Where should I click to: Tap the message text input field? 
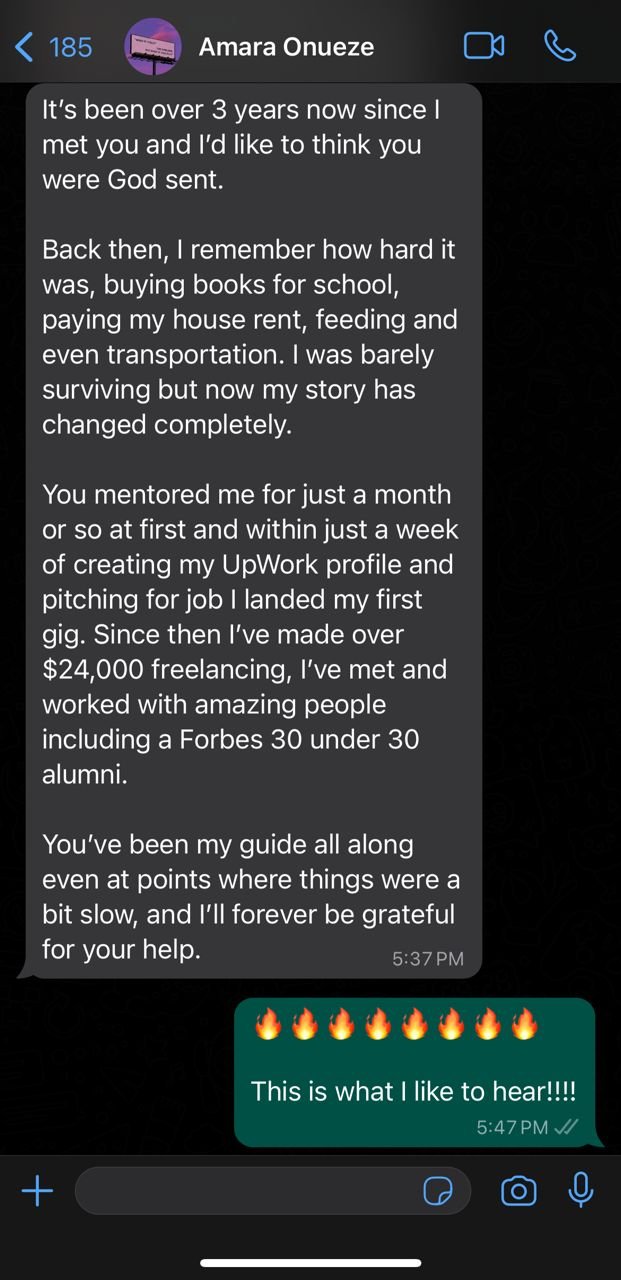click(x=250, y=1191)
